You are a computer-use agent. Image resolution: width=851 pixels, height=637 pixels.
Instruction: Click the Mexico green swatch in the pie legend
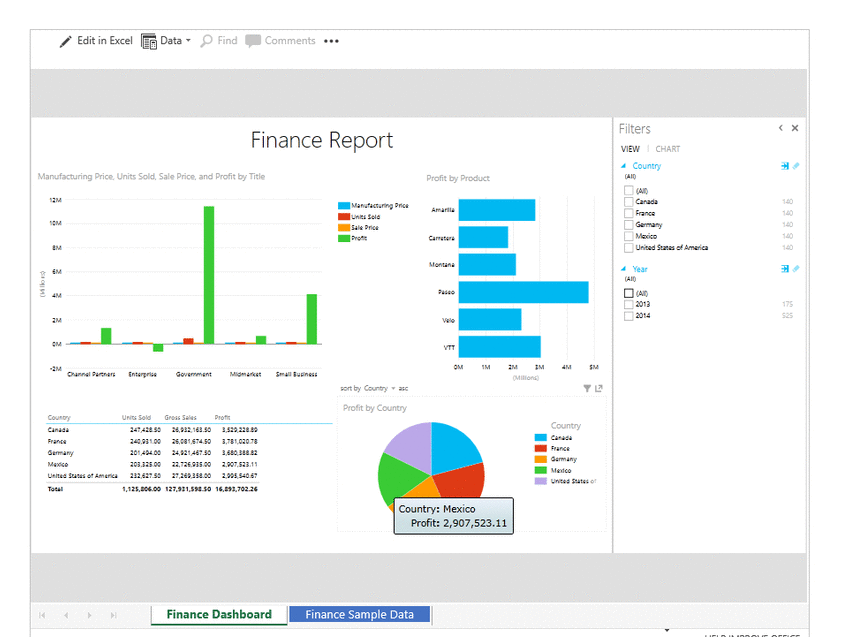(540, 470)
